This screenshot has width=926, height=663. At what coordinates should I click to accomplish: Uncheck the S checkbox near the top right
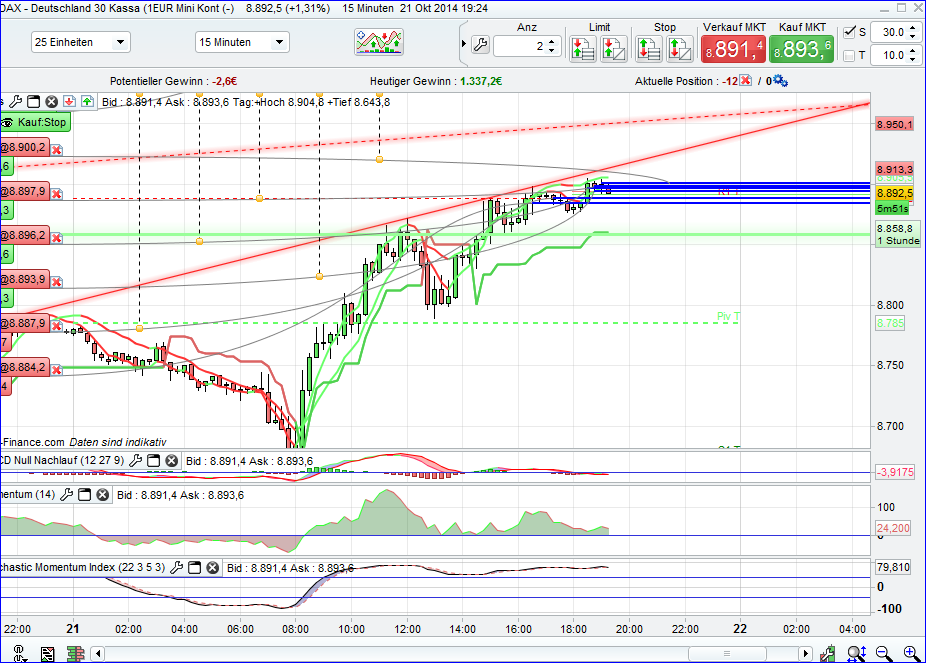tap(847, 31)
